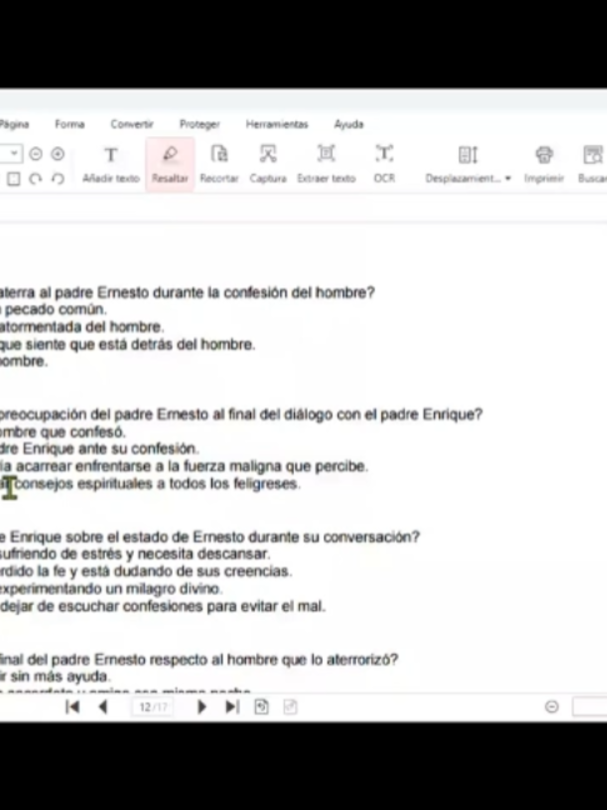Click the rotate view icon in bottom bar

pos(261,707)
